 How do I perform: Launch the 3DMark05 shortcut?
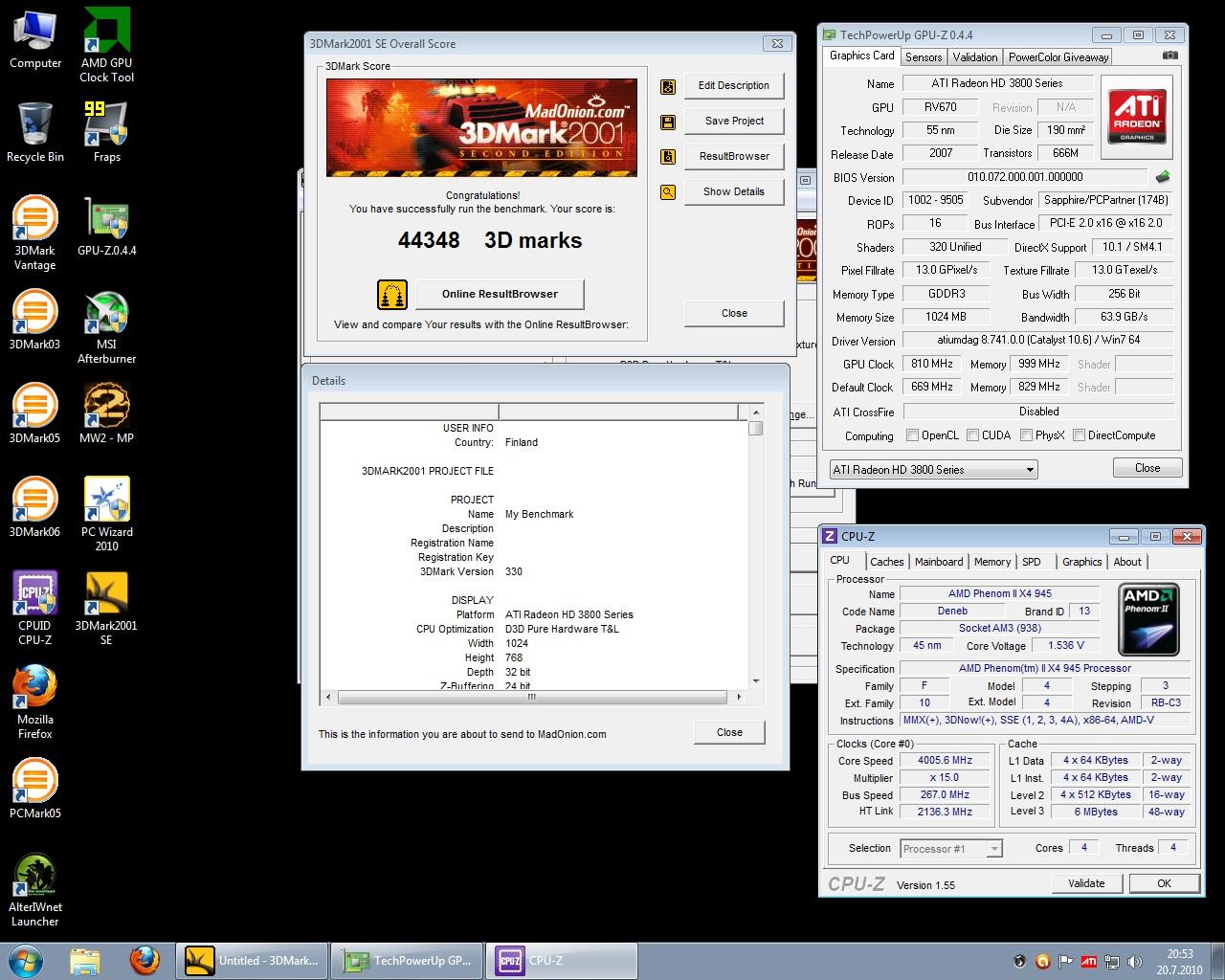coord(35,414)
